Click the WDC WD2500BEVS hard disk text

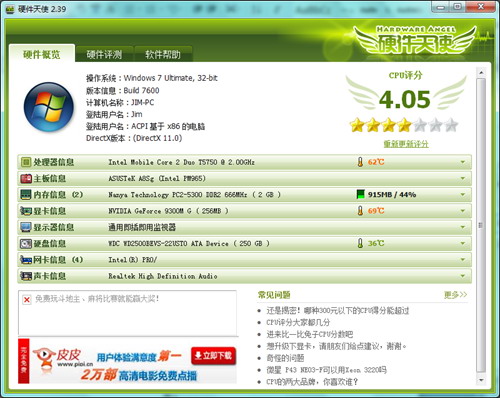click(189, 244)
